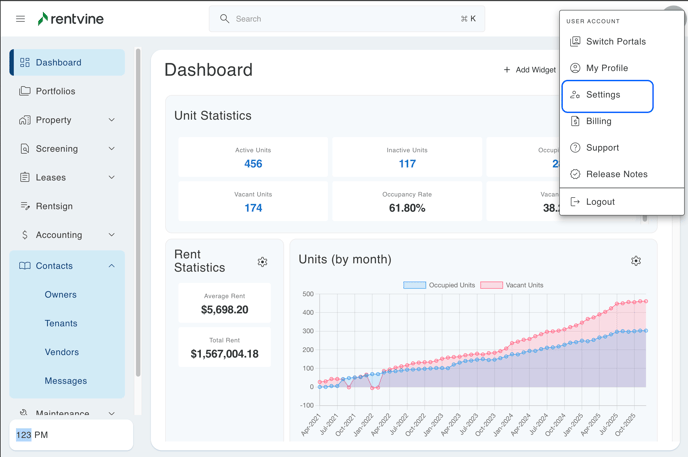Expand the Leases sidebar section
This screenshot has height=457, width=688.
click(111, 178)
